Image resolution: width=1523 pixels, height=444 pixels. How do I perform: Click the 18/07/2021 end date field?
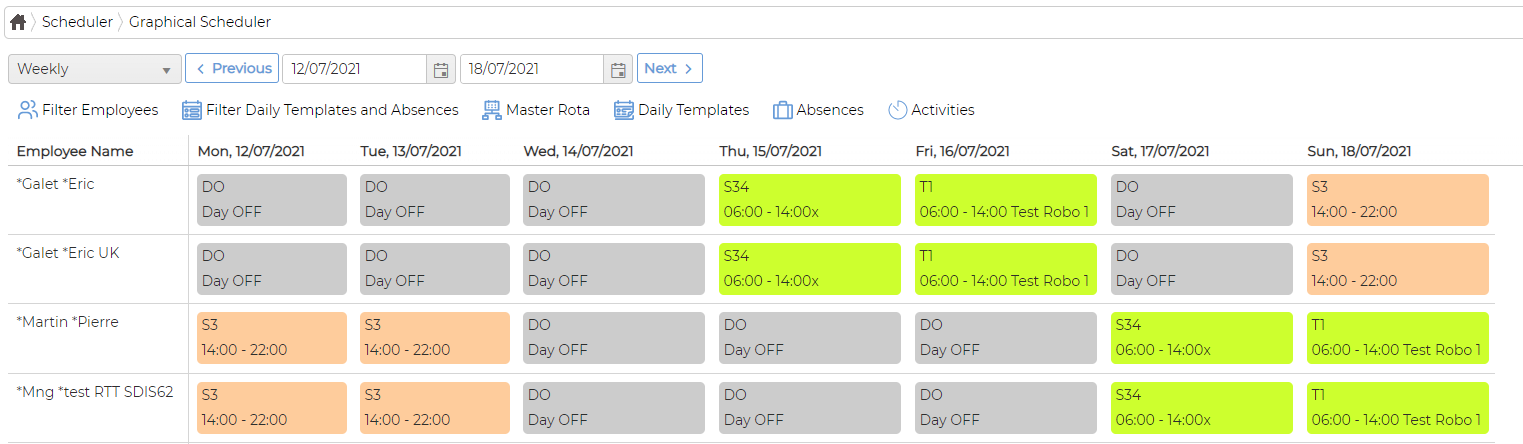pos(532,69)
